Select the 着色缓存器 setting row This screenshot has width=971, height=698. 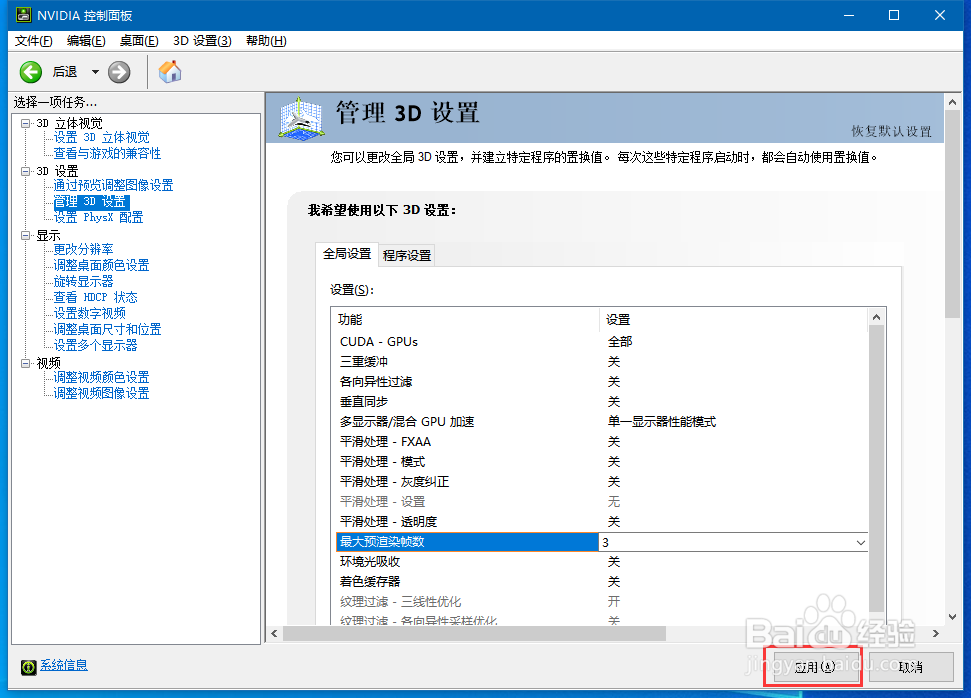click(x=601, y=582)
